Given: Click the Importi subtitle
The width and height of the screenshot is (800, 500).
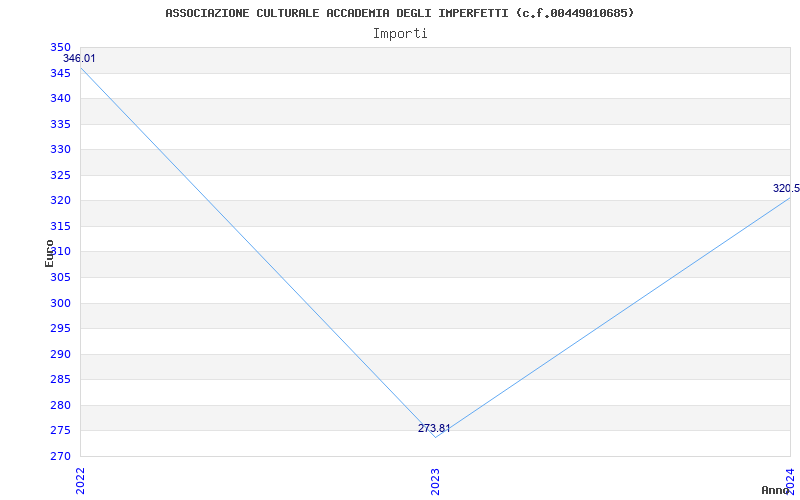Looking at the screenshot, I should (400, 34).
